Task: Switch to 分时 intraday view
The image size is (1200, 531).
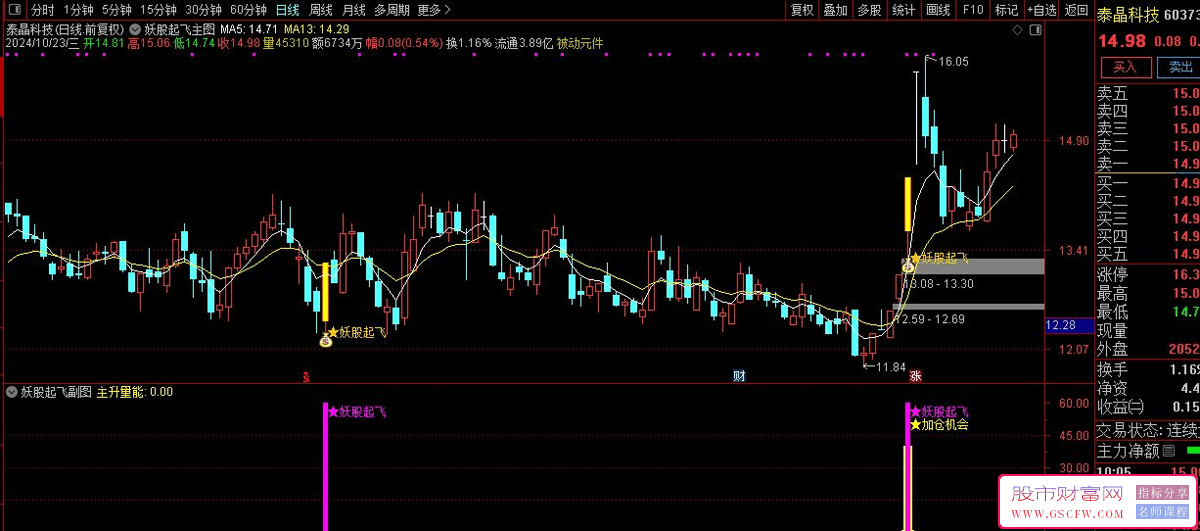Action: 43,10
